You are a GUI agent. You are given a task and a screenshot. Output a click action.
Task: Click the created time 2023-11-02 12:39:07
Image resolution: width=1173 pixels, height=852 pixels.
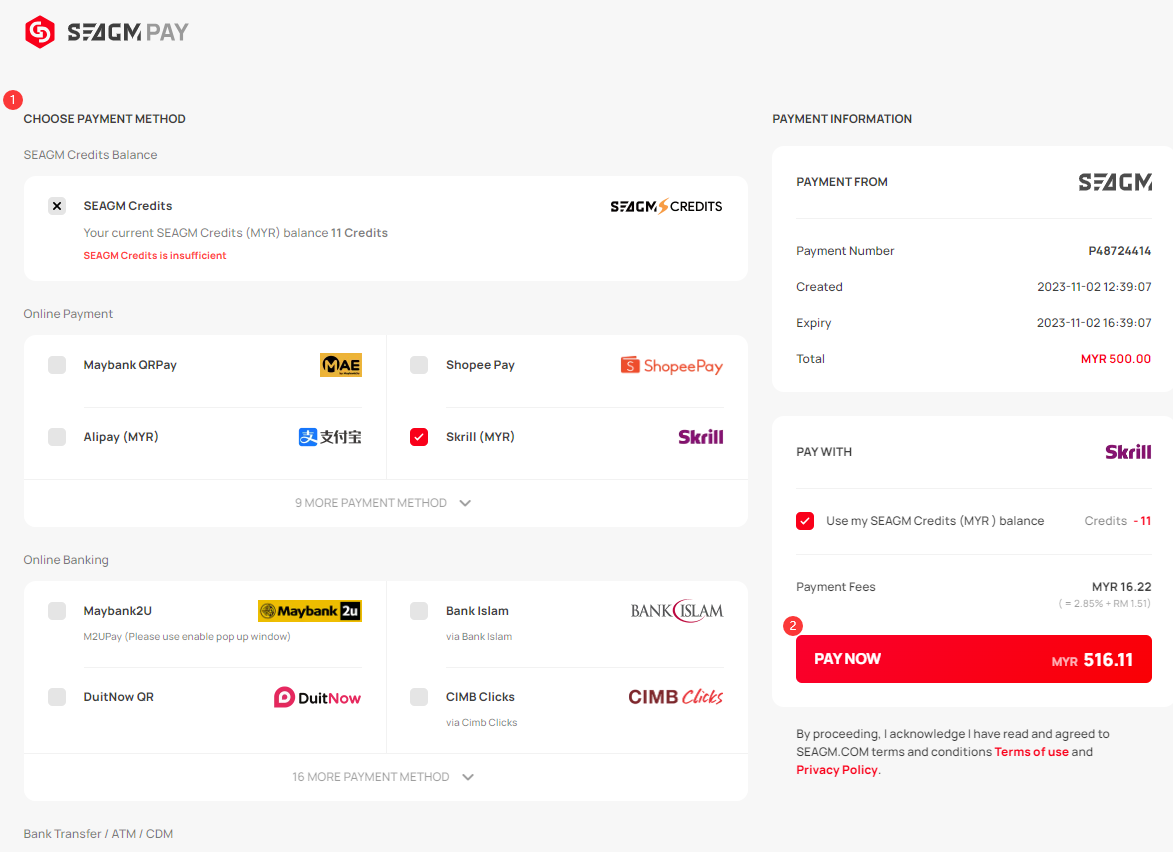click(1094, 287)
